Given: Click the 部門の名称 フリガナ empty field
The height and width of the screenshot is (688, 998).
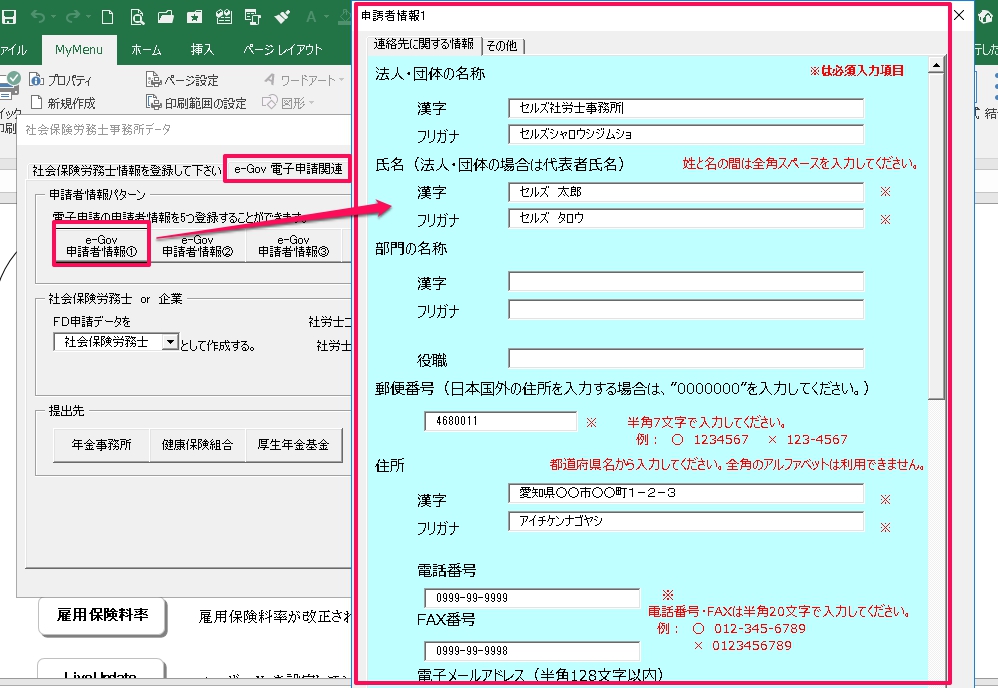Looking at the screenshot, I should 686,309.
